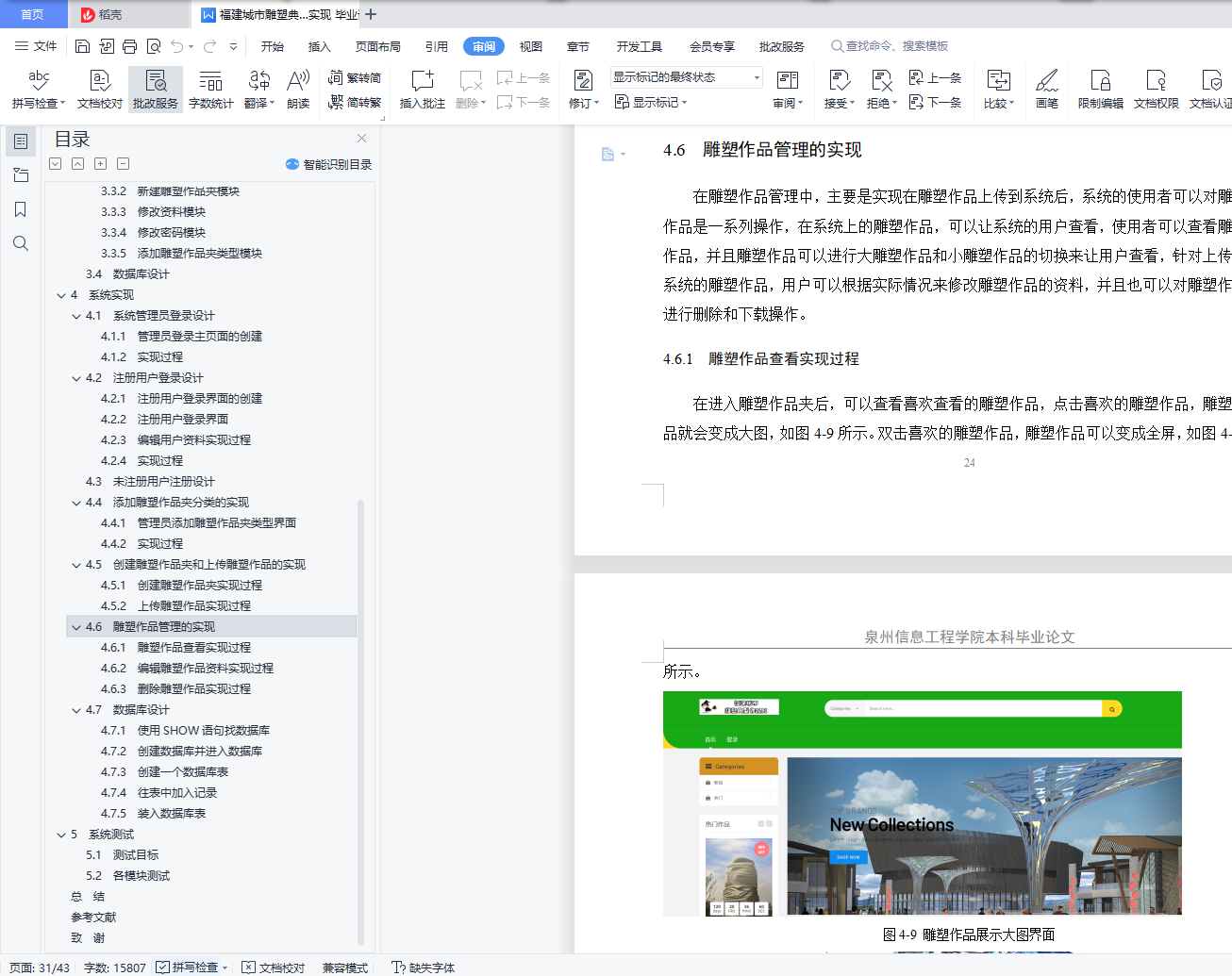Go to next revision with 下一条 beside 拒绝
This screenshot has height=976, width=1232.
935,102
